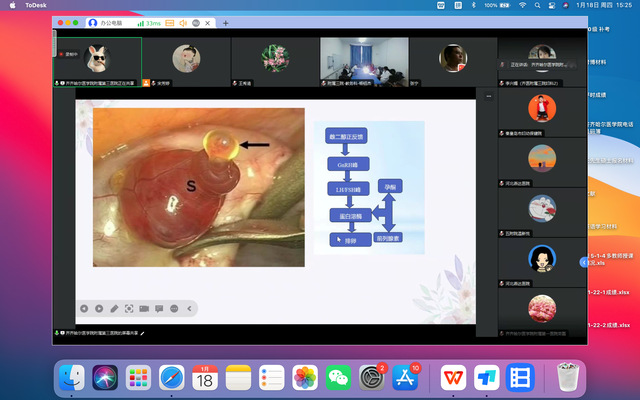The width and height of the screenshot is (640, 400).
Task: Click the screen capture frame icon
Action: (129, 308)
